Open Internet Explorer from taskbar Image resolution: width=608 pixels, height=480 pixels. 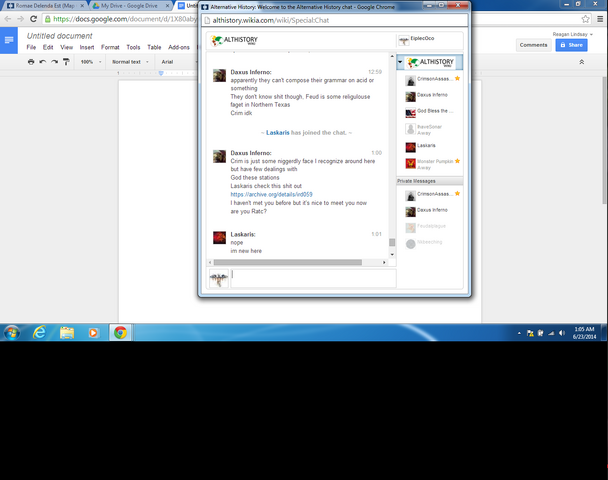(x=40, y=333)
